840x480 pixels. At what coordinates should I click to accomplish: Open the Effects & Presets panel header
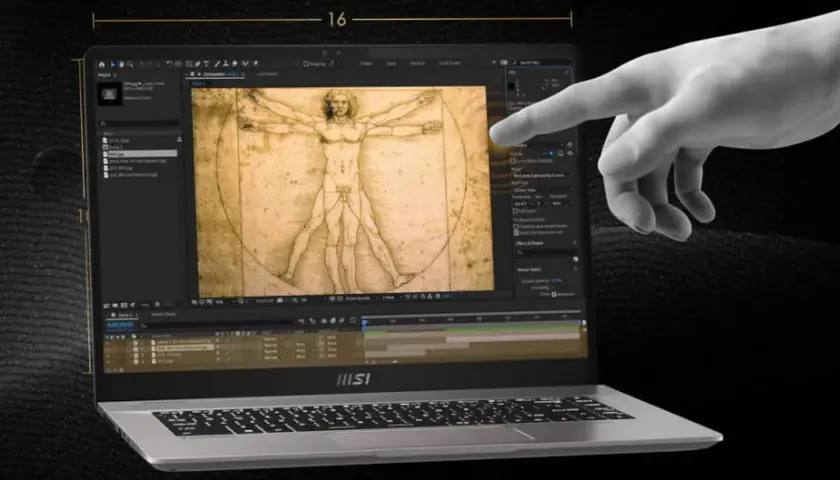click(x=530, y=243)
